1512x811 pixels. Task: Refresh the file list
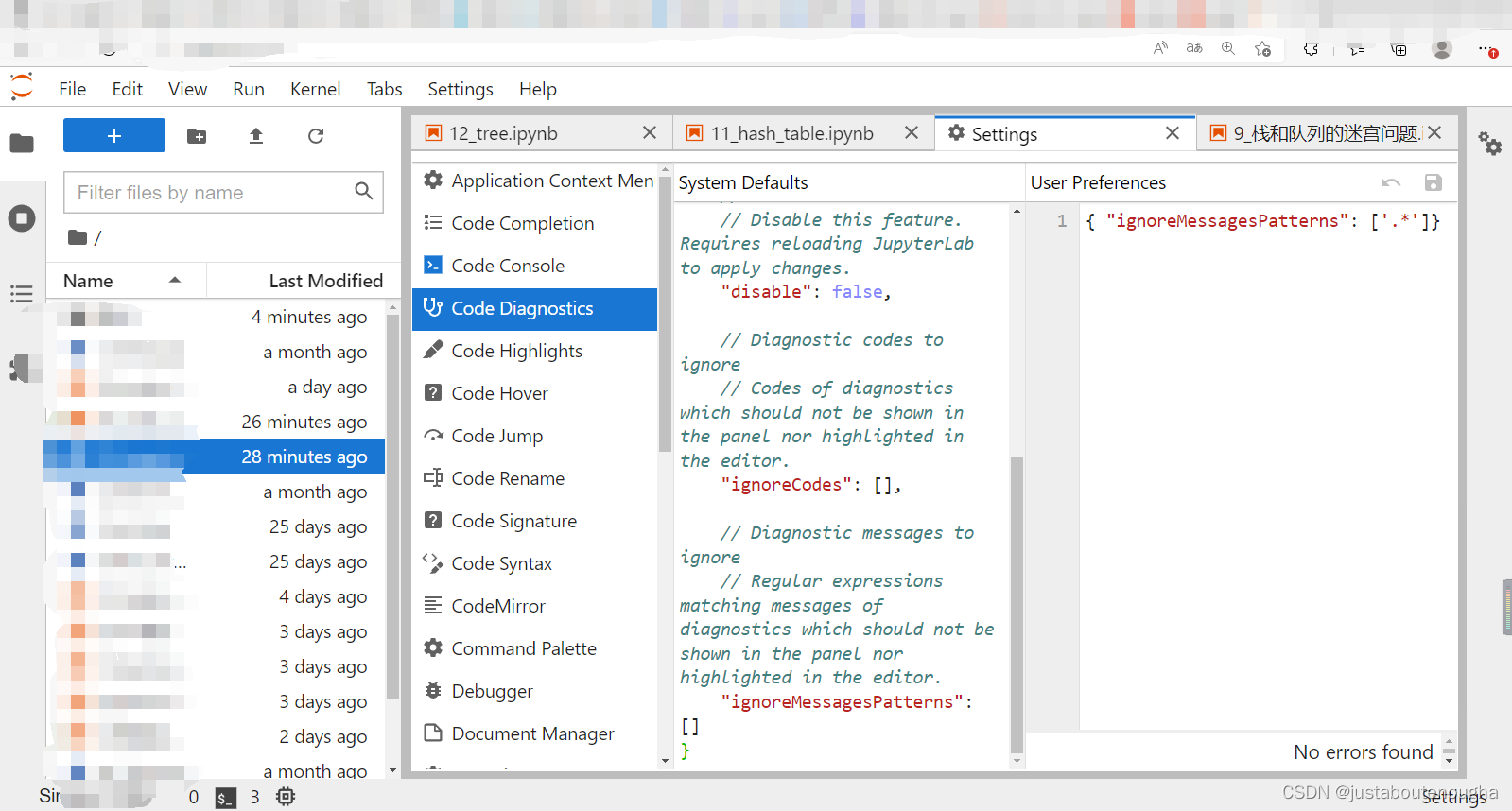point(316,136)
